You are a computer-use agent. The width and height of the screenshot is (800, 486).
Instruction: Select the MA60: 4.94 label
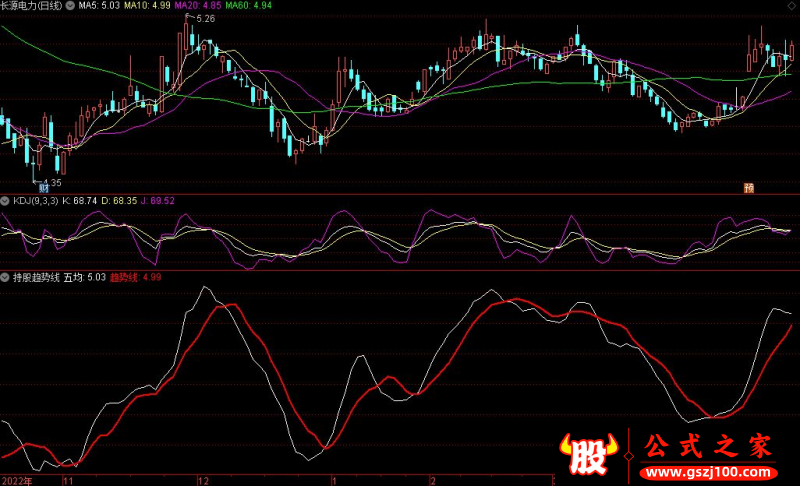click(248, 6)
